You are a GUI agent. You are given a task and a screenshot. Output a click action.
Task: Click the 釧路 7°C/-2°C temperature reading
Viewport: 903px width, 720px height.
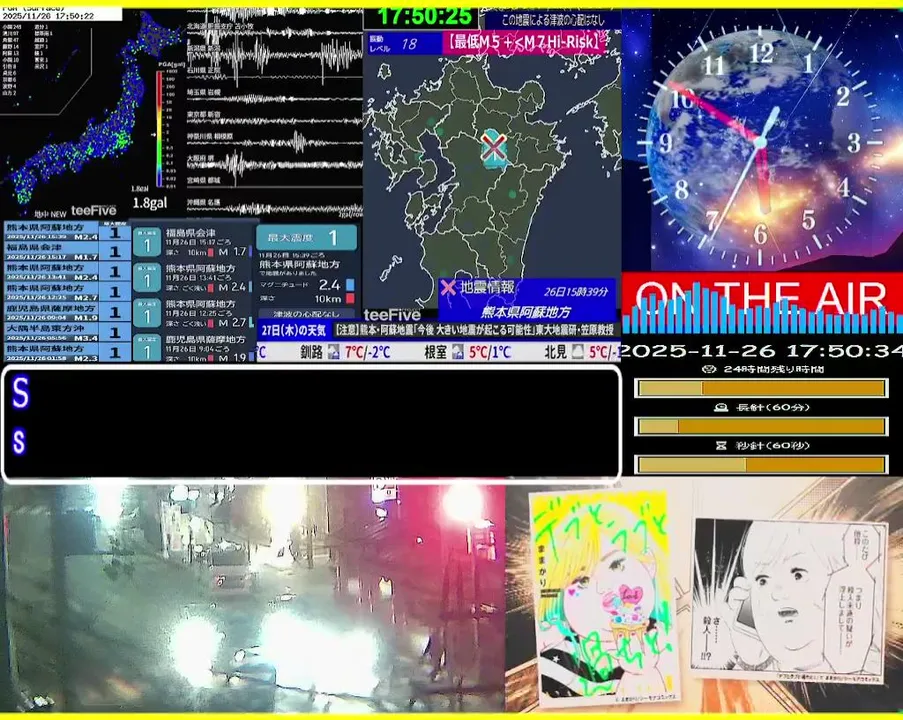pos(367,352)
